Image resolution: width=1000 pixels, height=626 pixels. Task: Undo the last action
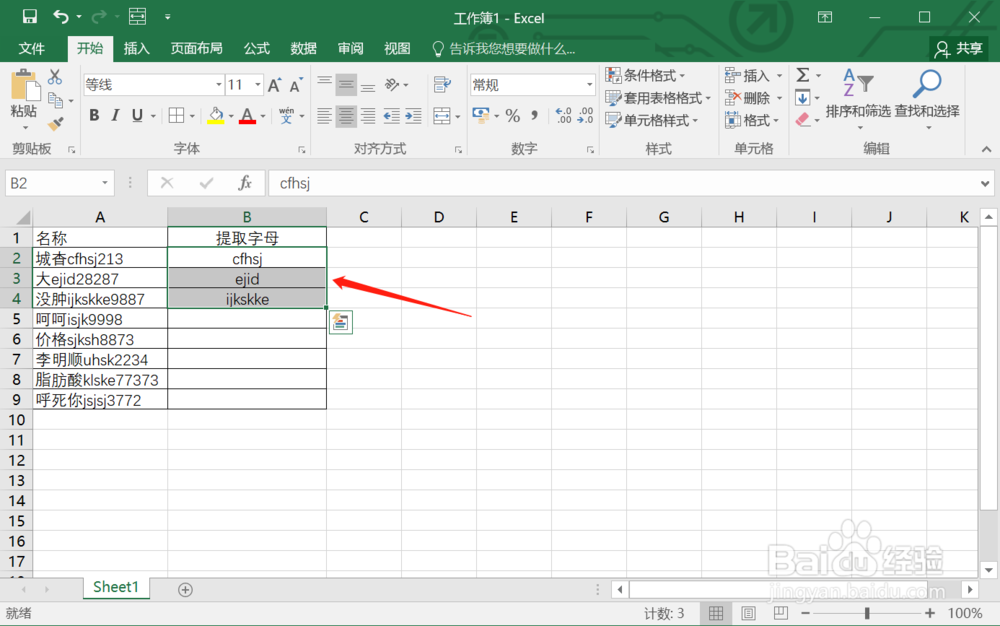point(61,17)
